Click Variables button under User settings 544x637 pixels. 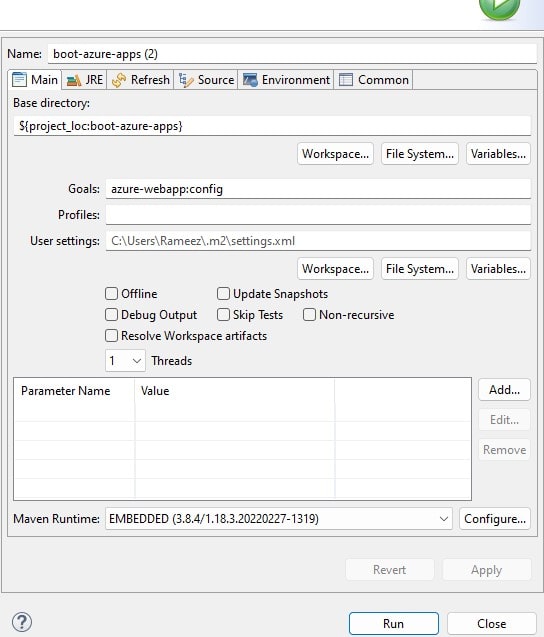coord(498,269)
